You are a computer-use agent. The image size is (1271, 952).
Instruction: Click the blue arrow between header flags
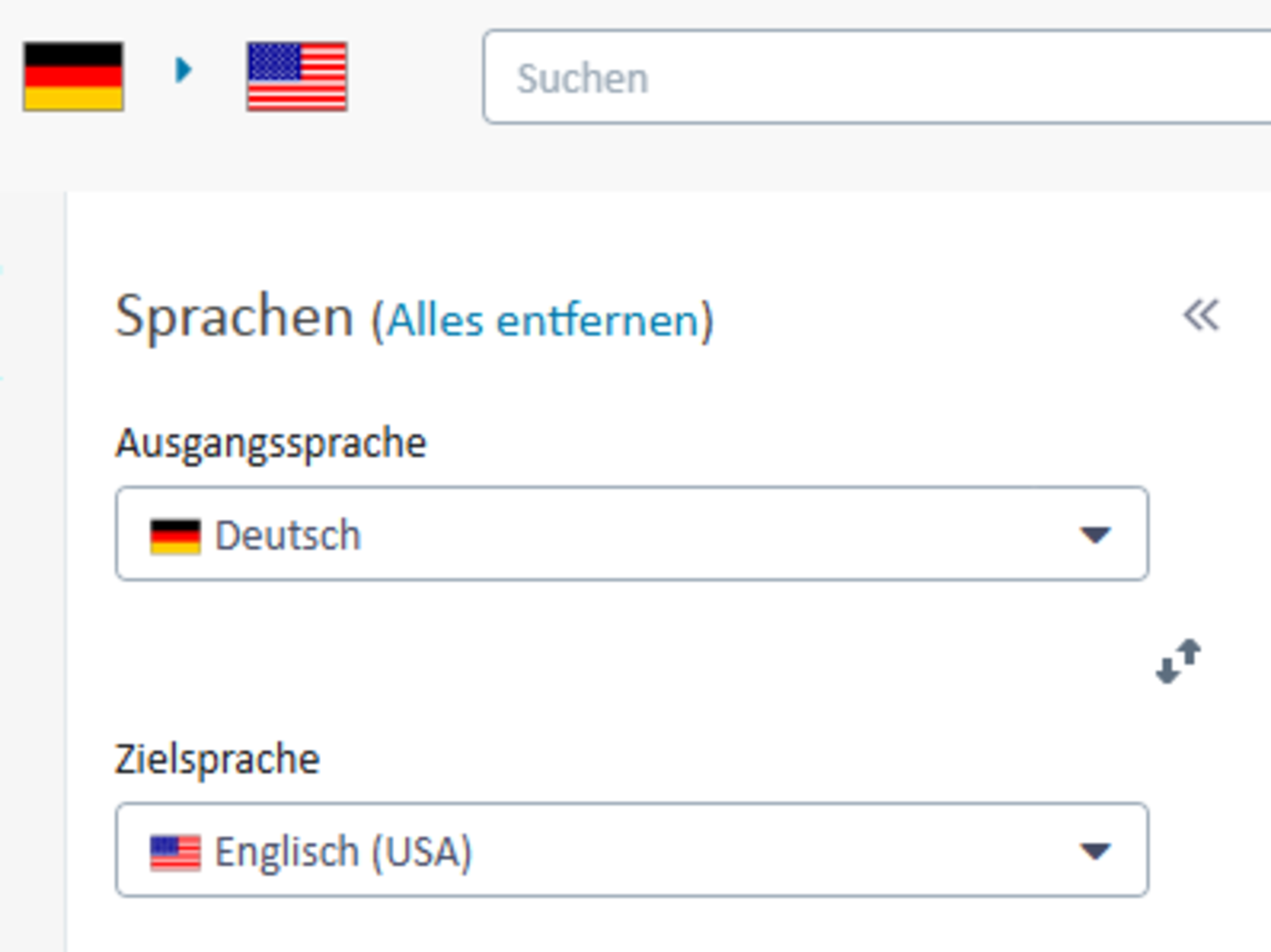[183, 70]
